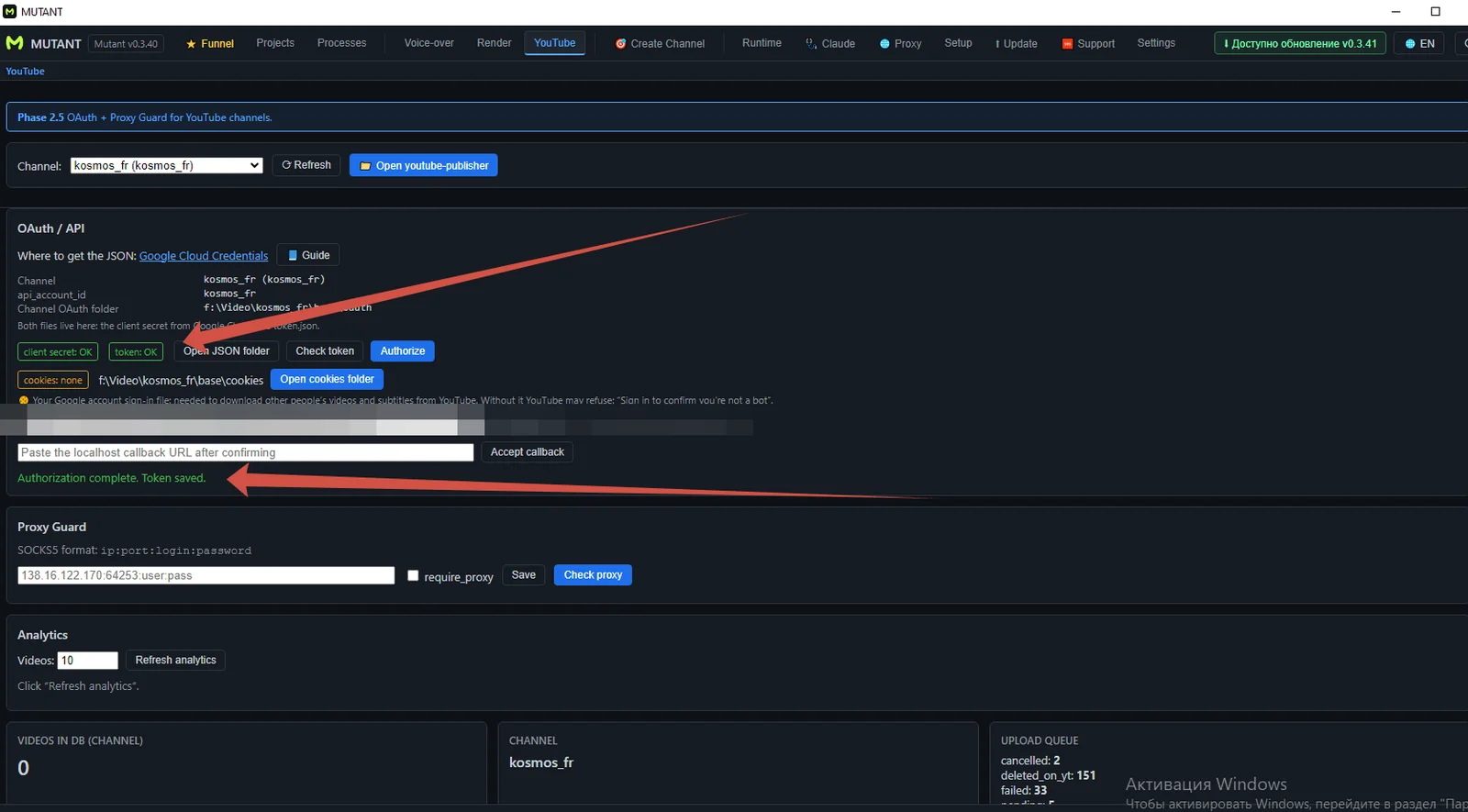This screenshot has width=1468, height=812.
Task: Save the proxy settings
Action: (x=524, y=575)
